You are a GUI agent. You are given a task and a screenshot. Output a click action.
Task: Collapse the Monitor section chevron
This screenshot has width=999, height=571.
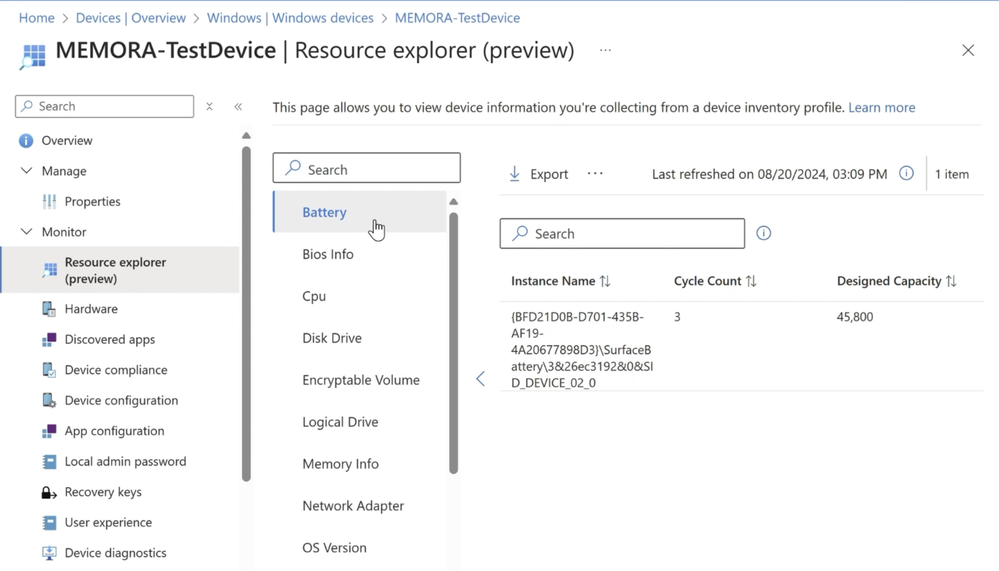point(26,232)
